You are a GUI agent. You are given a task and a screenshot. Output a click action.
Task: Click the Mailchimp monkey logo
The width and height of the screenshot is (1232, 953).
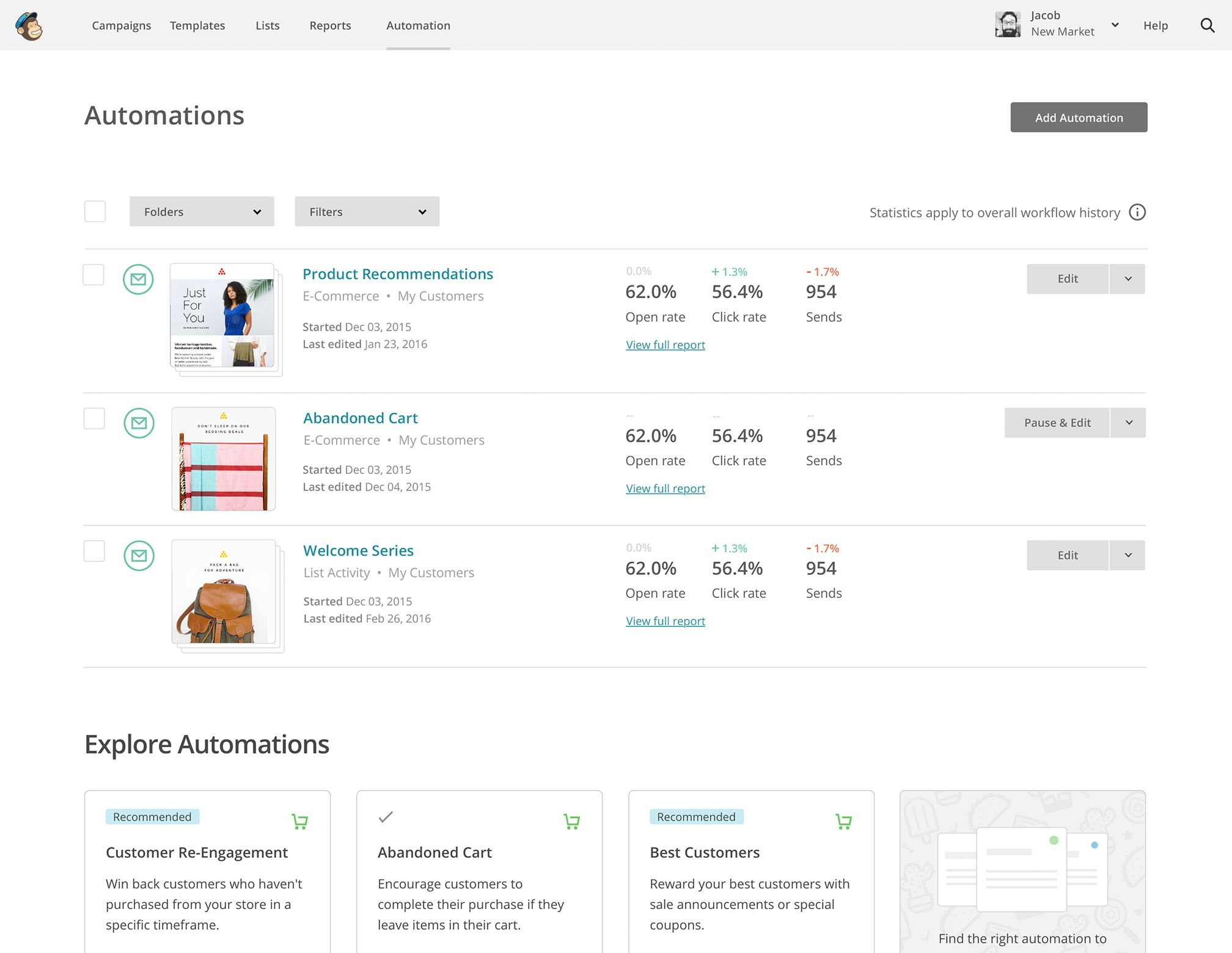(29, 26)
